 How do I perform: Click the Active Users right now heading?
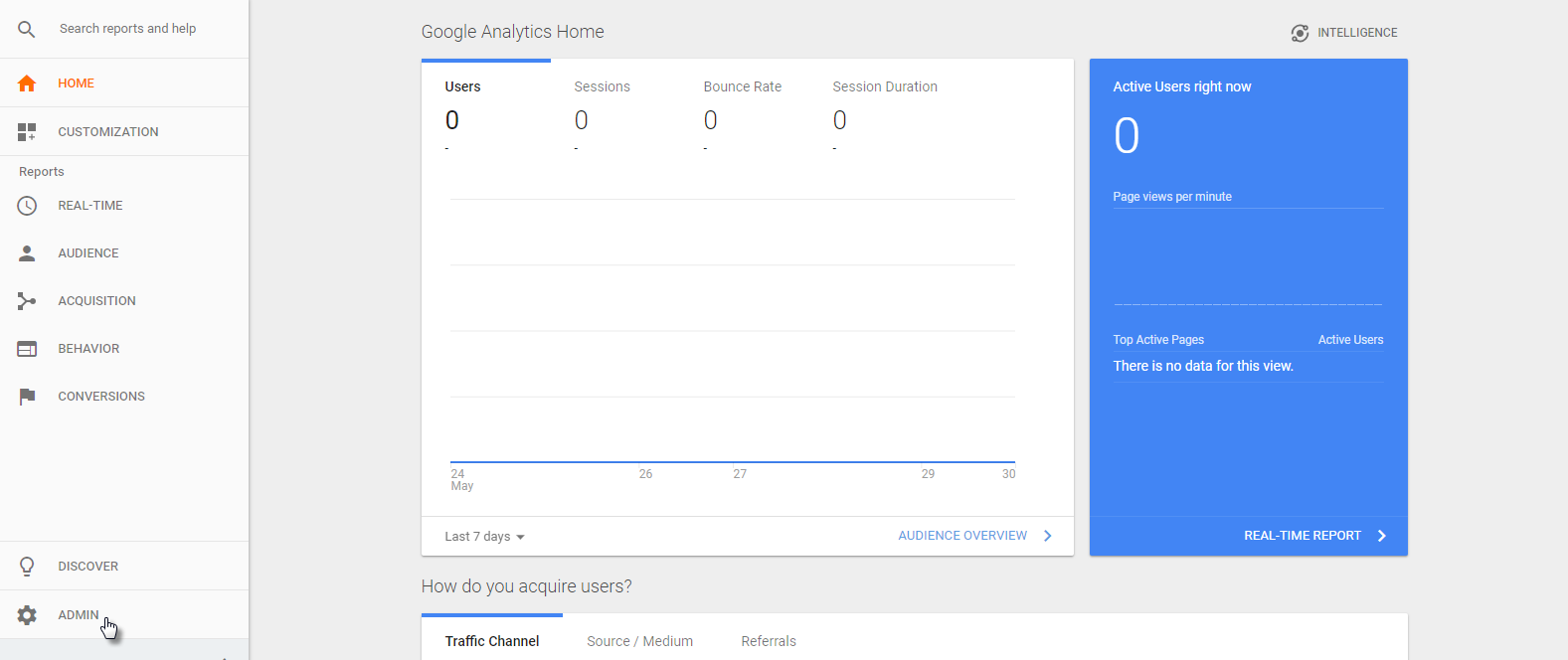[x=1182, y=87]
